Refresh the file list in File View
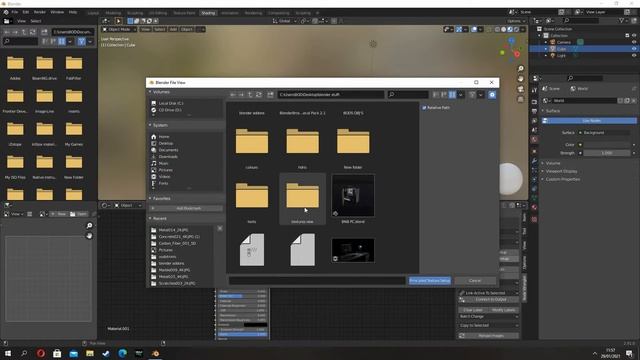640x360 pixels. pyautogui.click(x=259, y=95)
